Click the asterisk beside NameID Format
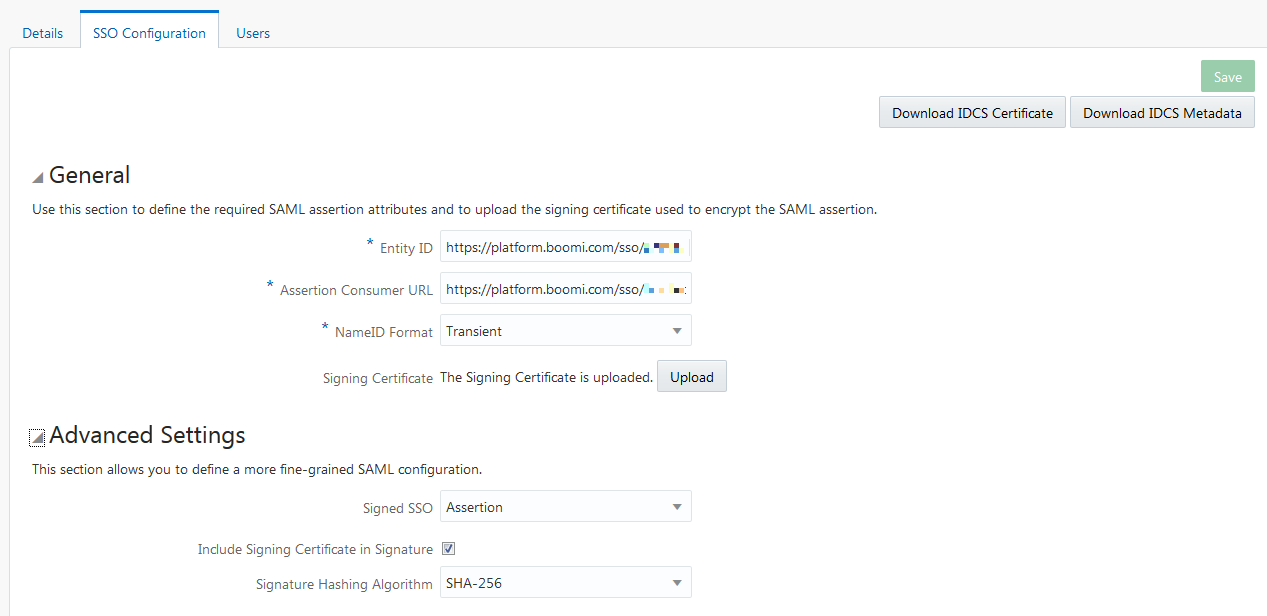 324,328
